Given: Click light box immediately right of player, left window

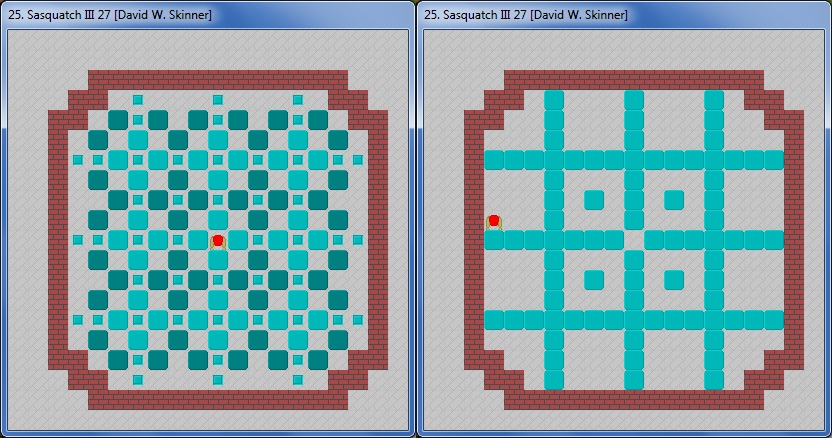Looking at the screenshot, I should click(x=238, y=240).
